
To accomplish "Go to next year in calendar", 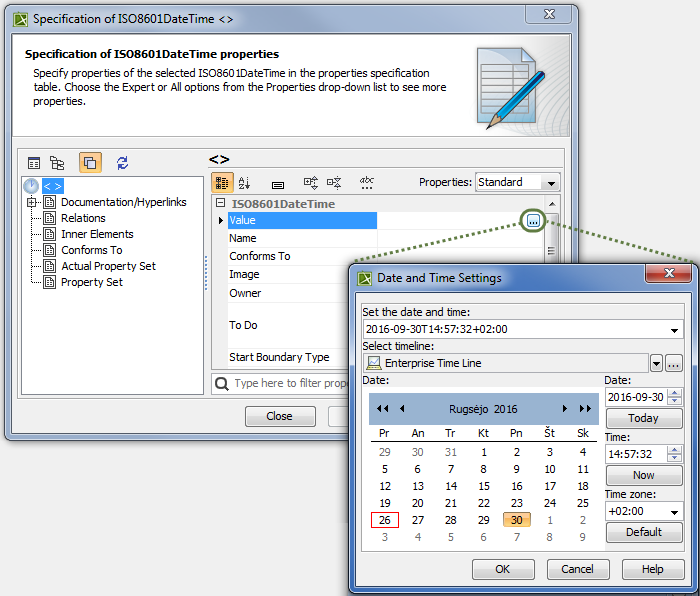I will pyautogui.click(x=585, y=408).
